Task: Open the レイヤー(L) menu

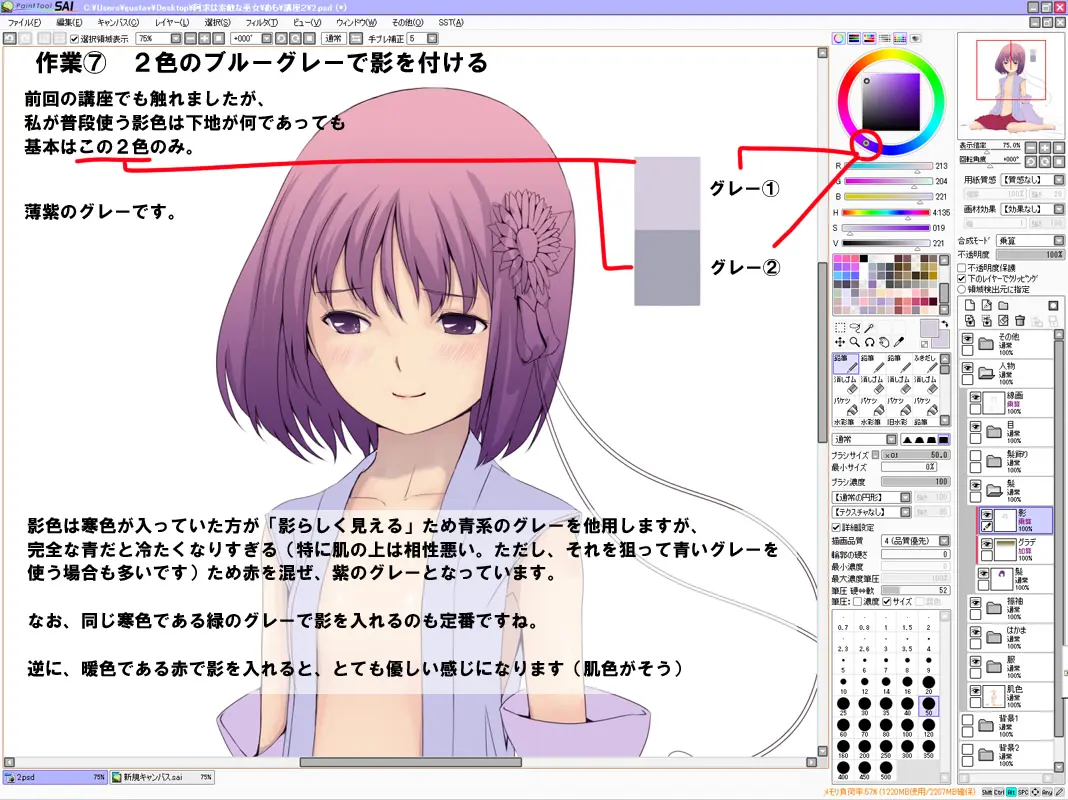Action: pos(172,22)
